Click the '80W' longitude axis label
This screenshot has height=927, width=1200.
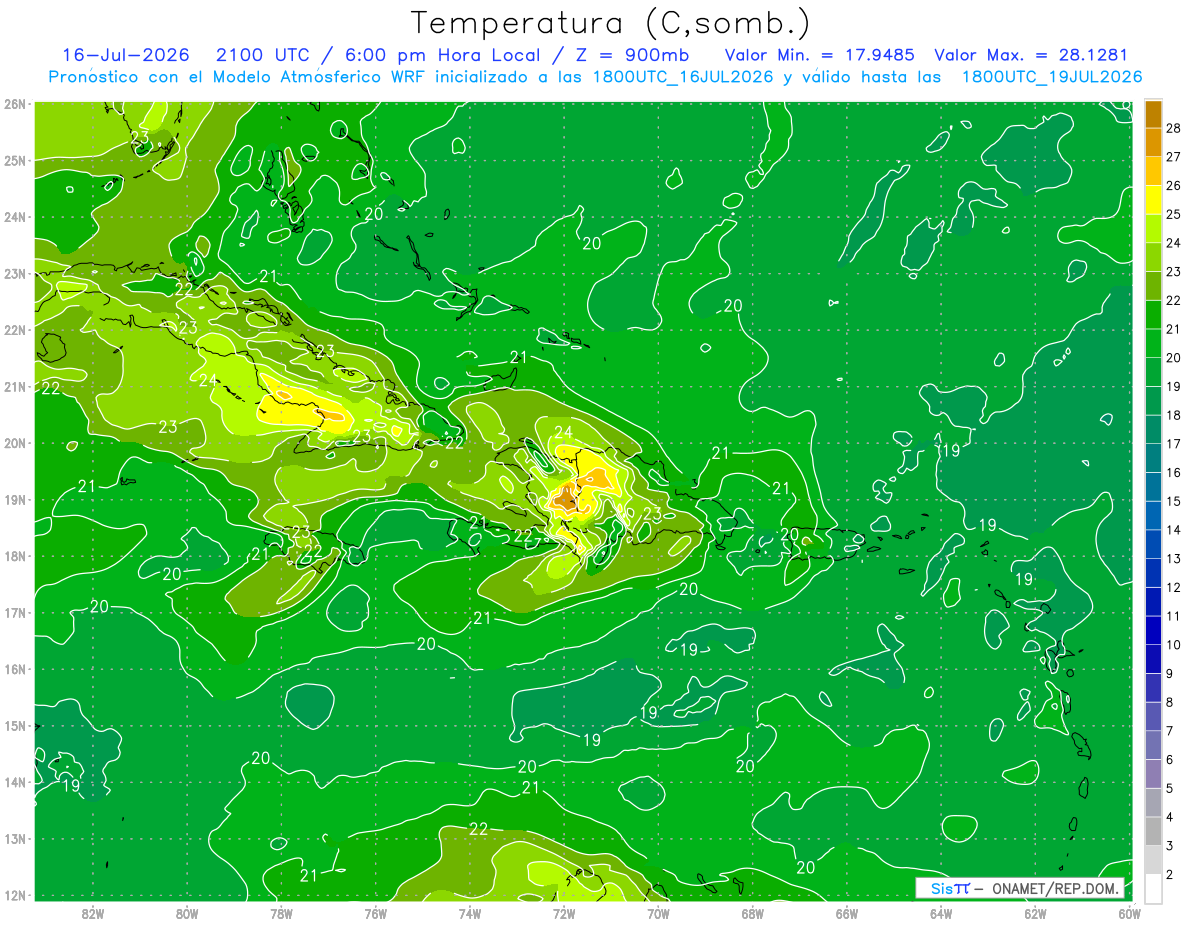click(x=187, y=913)
